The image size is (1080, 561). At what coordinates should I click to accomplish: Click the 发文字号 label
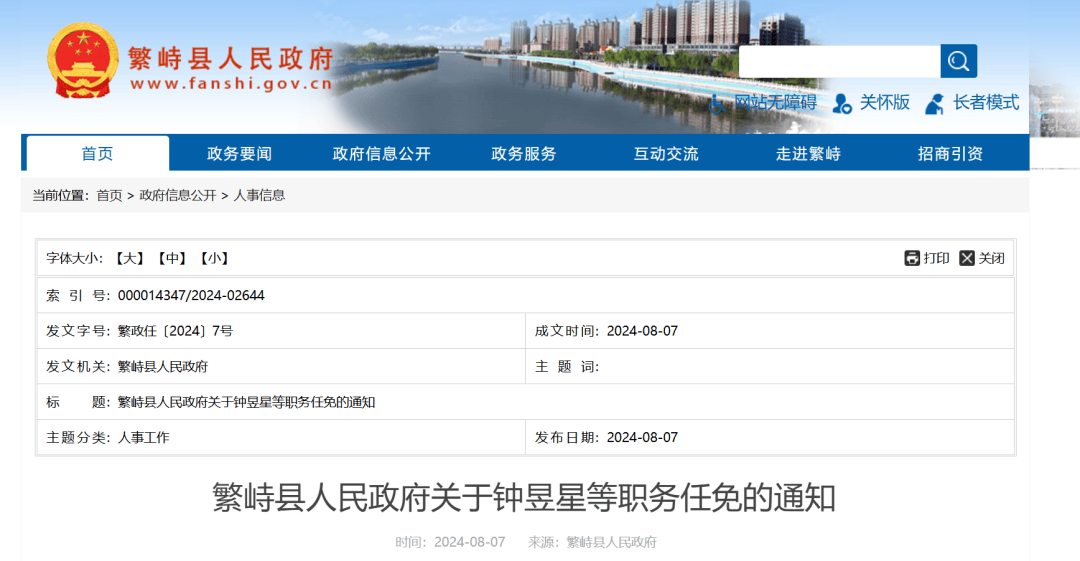point(78,332)
